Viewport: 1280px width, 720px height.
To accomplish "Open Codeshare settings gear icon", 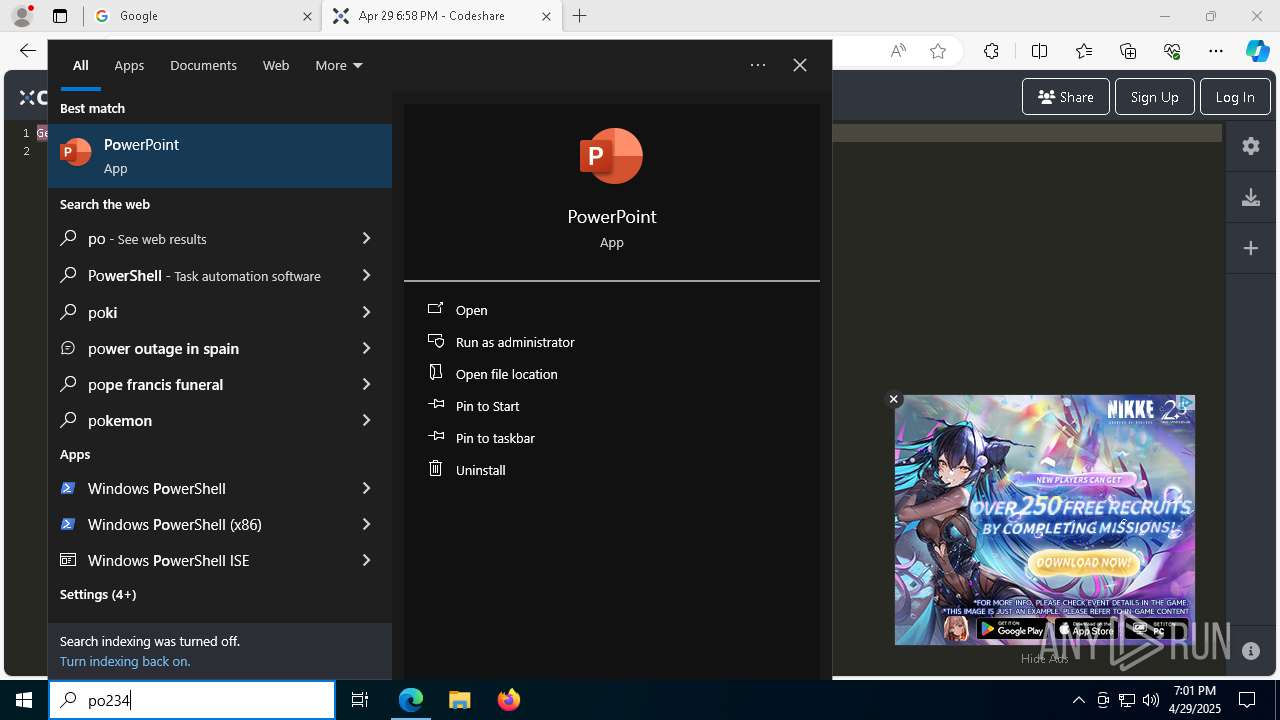I will pos(1251,146).
